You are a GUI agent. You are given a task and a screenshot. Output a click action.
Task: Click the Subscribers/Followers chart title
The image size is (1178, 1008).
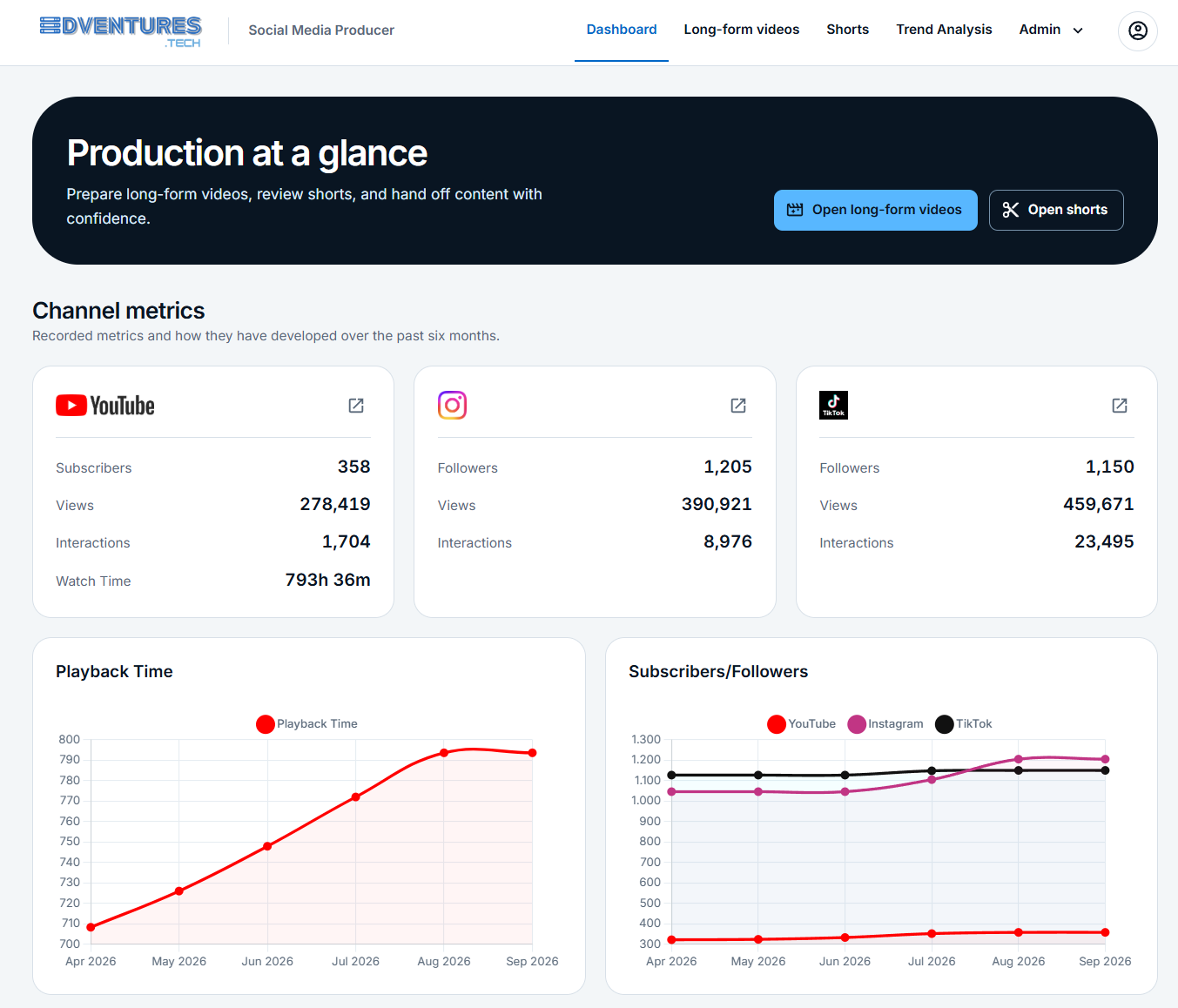coord(718,671)
